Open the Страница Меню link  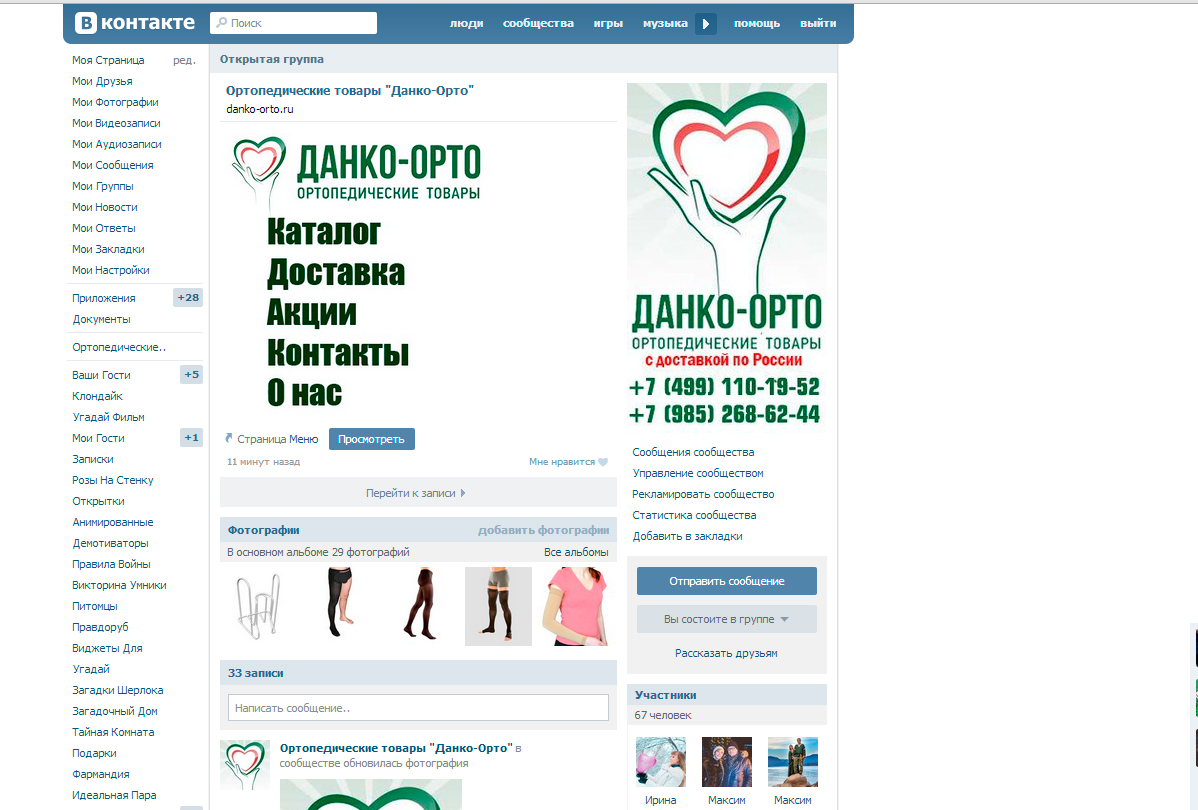point(277,439)
